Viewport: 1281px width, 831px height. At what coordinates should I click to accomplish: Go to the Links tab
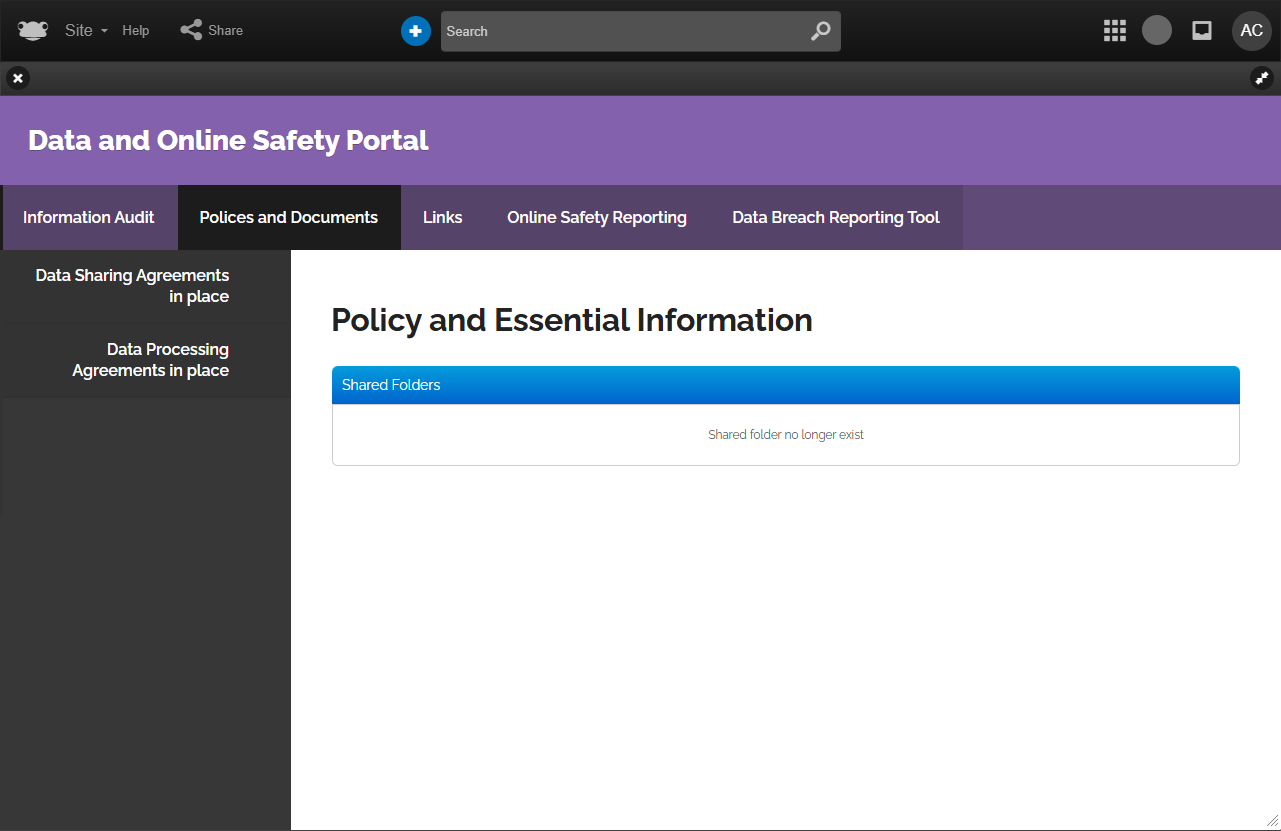pyautogui.click(x=442, y=217)
